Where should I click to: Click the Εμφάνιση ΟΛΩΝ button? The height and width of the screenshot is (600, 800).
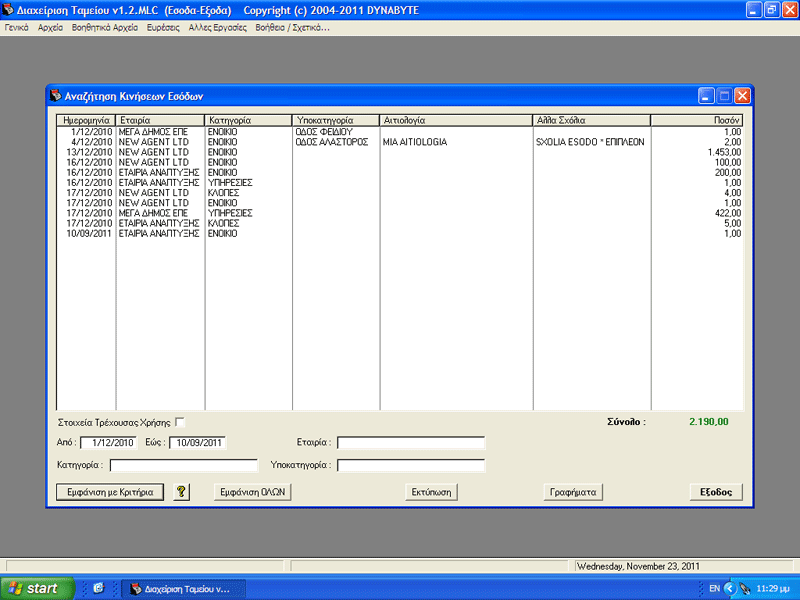253,492
